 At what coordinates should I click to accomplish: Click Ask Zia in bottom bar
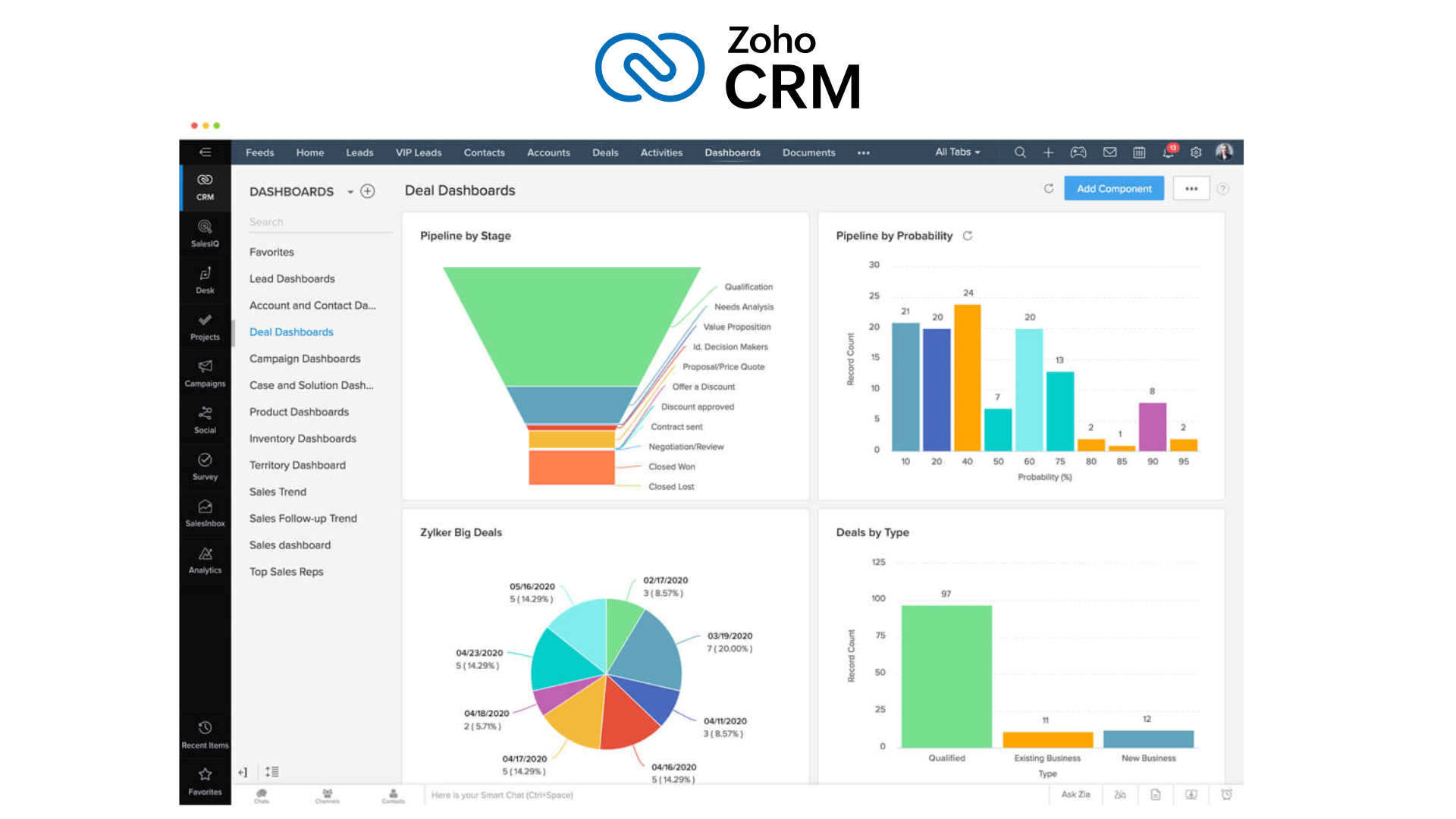click(x=1075, y=795)
